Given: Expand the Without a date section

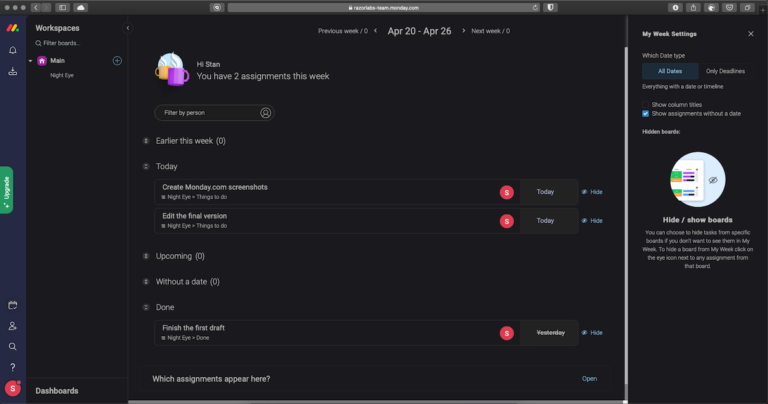Looking at the screenshot, I should pos(146,282).
